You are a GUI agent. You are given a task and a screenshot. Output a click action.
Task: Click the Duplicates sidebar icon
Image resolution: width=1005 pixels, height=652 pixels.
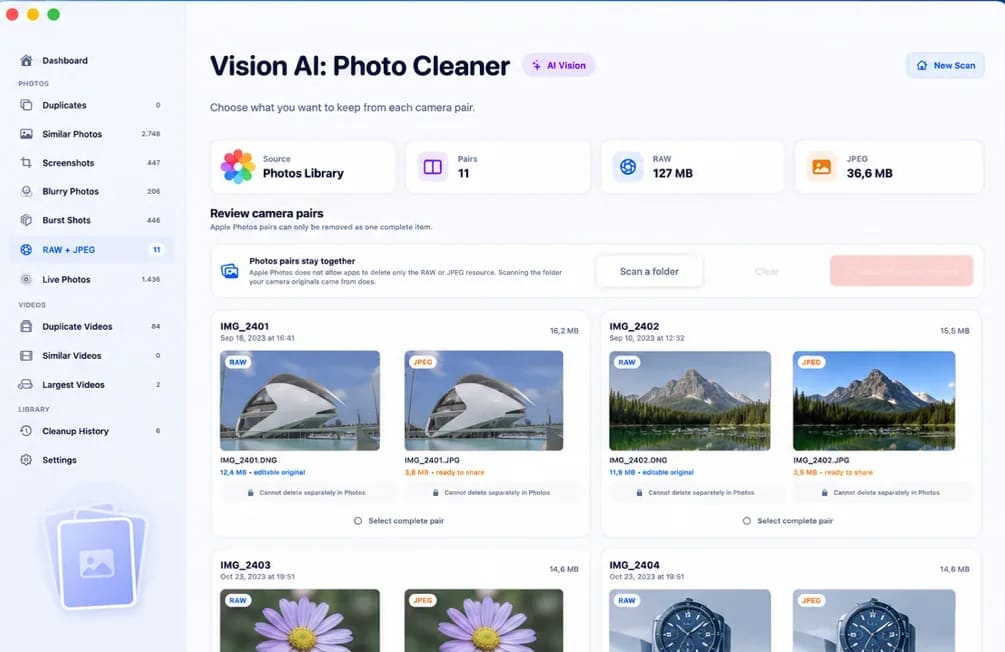tap(26, 104)
